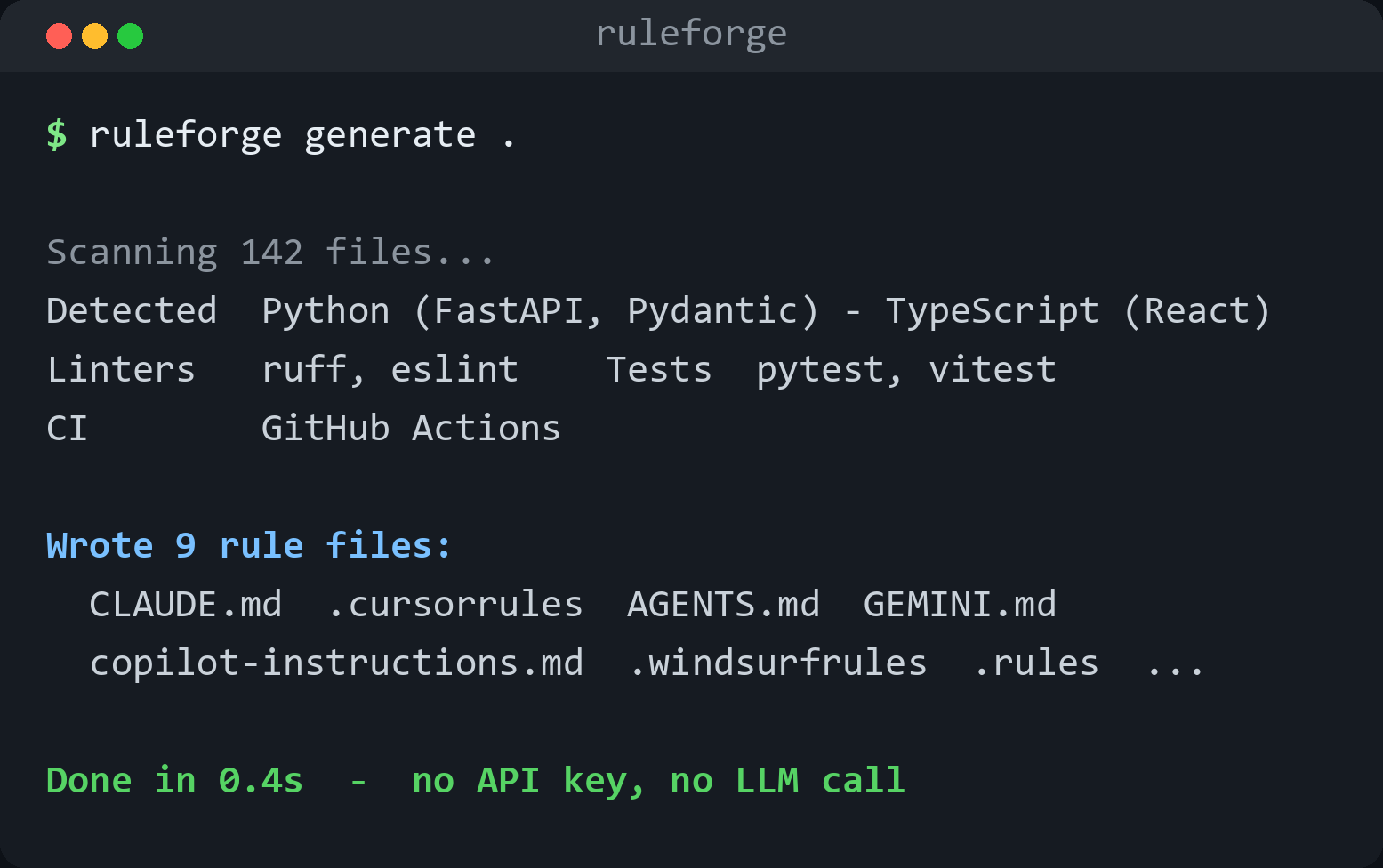Click 'GitHub Actions' text
Viewport: 1383px width, 868px height.
[411, 429]
